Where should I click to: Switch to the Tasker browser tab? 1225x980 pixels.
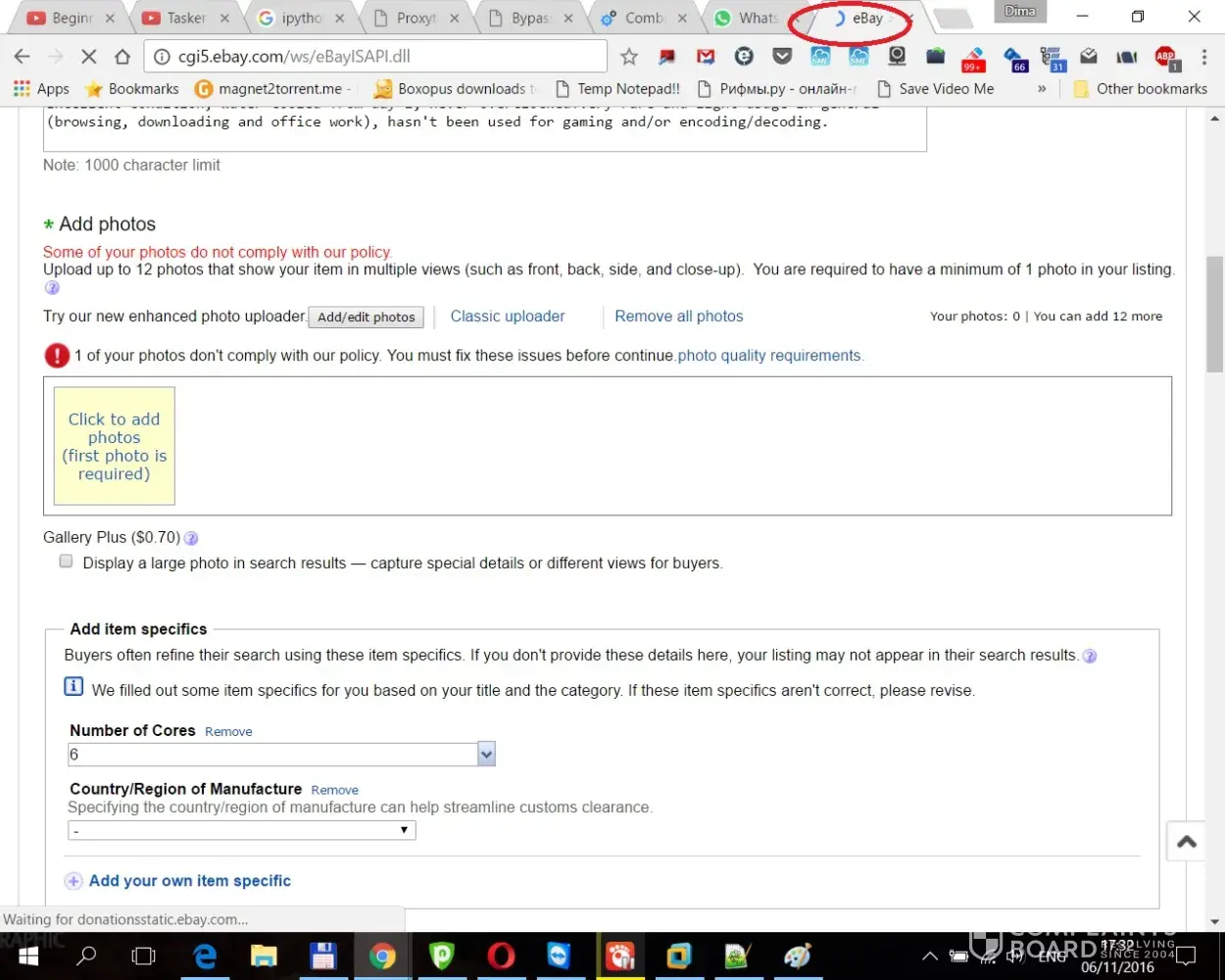(x=185, y=18)
